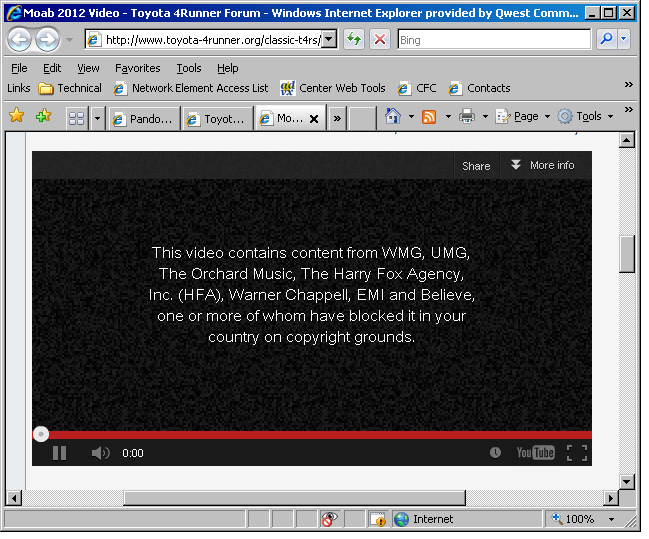Click Share on the video player
The width and height of the screenshot is (649, 539).
(x=476, y=166)
